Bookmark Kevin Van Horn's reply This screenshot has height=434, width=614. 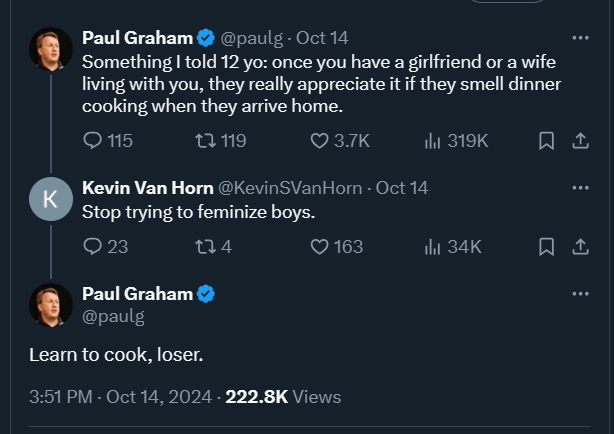tap(546, 246)
